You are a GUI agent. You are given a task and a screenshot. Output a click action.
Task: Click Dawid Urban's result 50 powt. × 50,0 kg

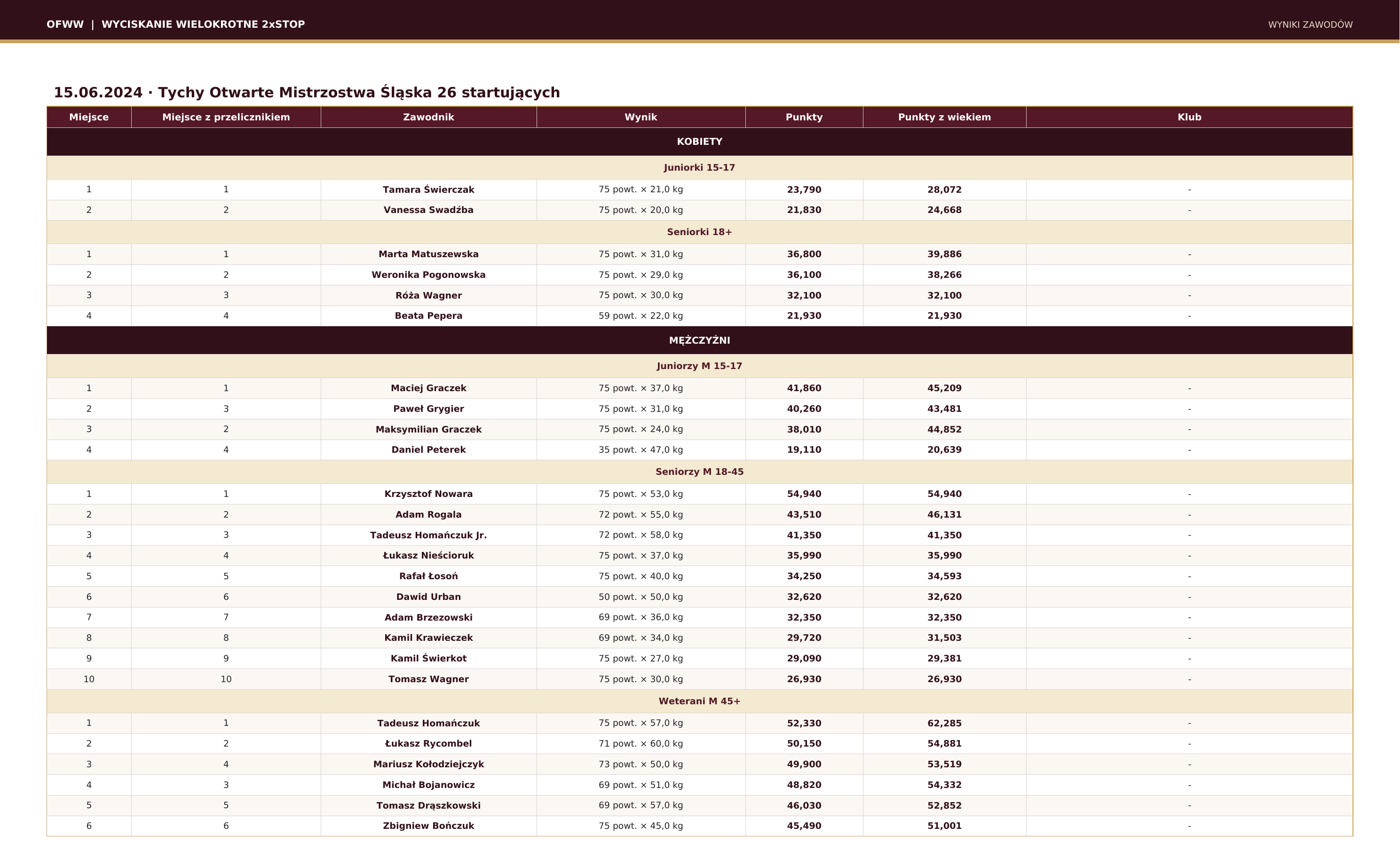tap(641, 597)
